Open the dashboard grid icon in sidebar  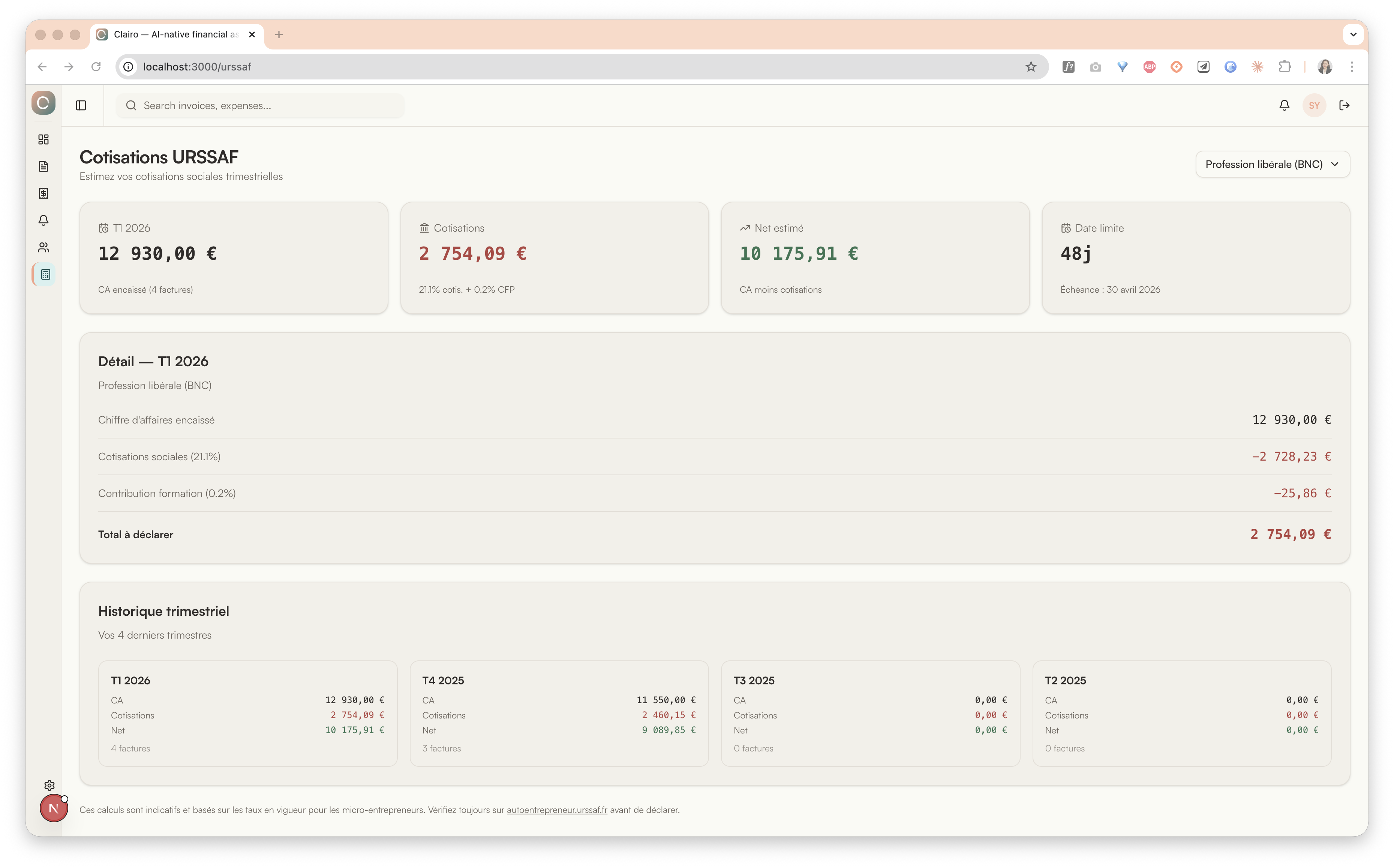pyautogui.click(x=43, y=139)
